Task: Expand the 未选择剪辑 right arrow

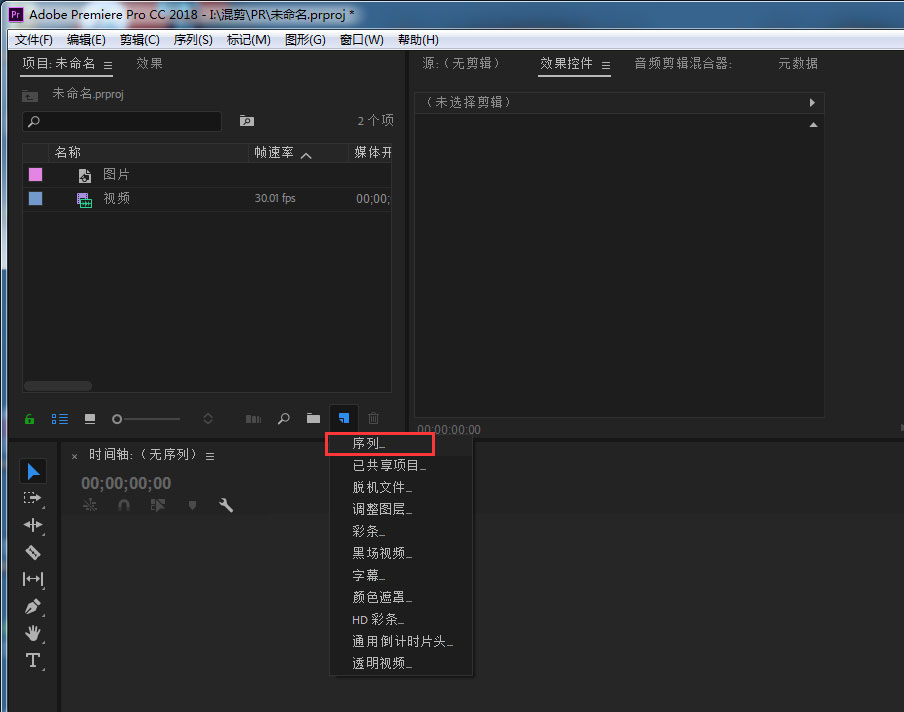Action: click(812, 103)
